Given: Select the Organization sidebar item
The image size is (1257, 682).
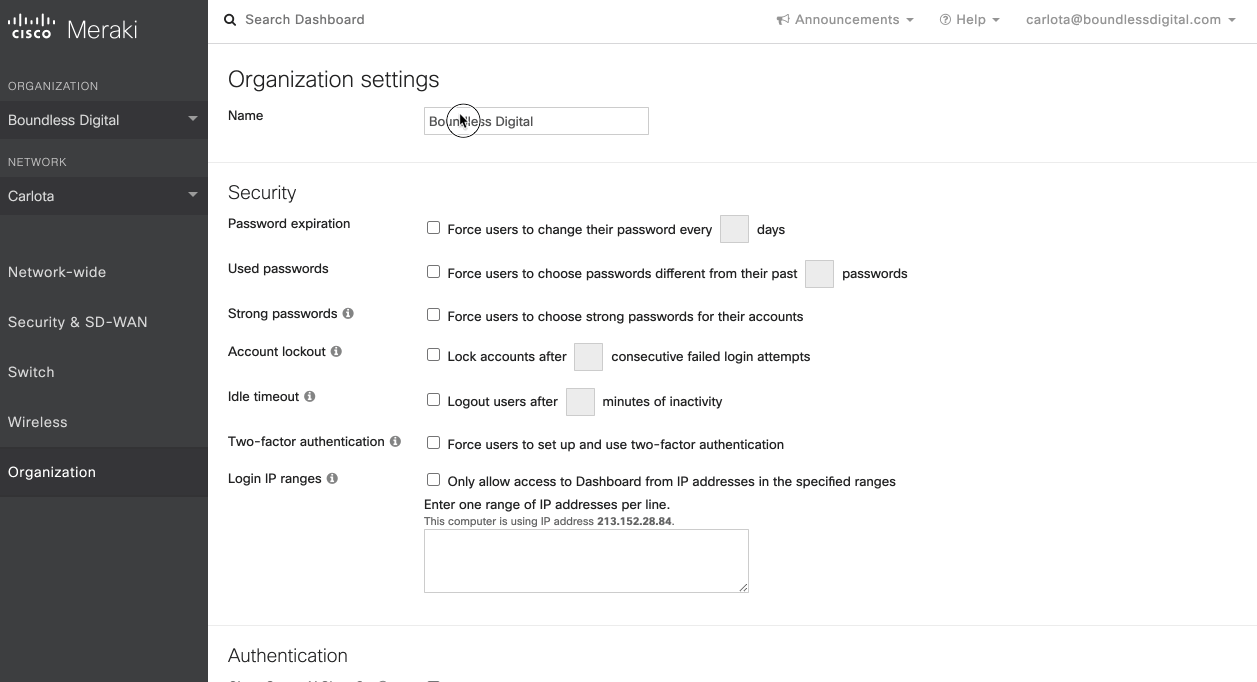Looking at the screenshot, I should pos(104,472).
